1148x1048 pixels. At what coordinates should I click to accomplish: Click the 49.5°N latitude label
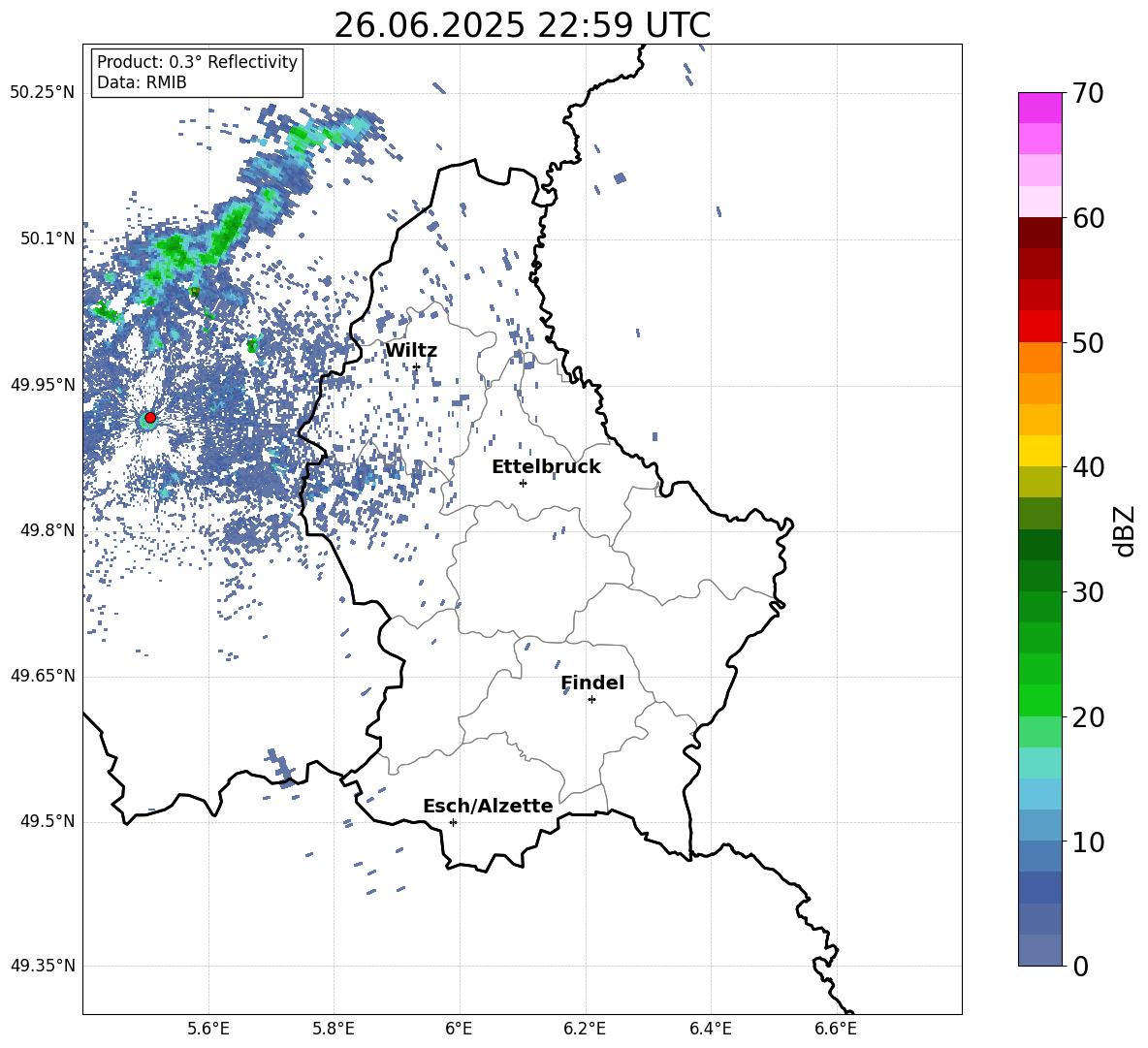pos(48,821)
